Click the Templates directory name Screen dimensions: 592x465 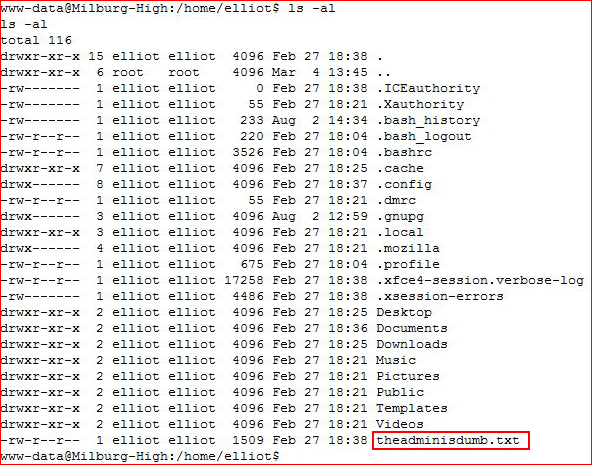coord(412,408)
